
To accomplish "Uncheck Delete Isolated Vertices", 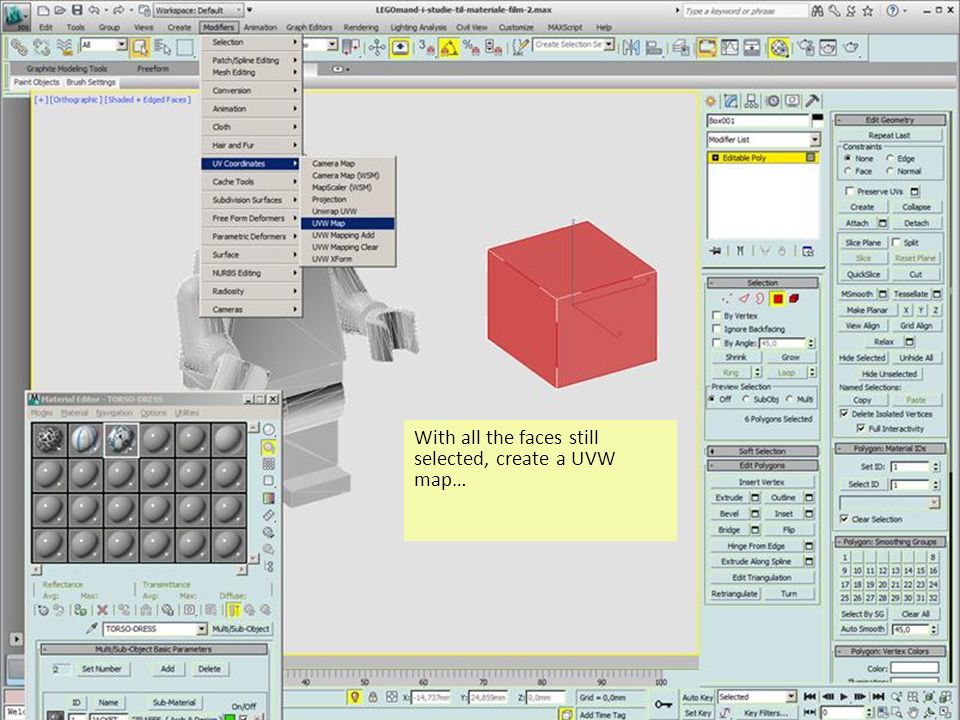I will click(844, 413).
